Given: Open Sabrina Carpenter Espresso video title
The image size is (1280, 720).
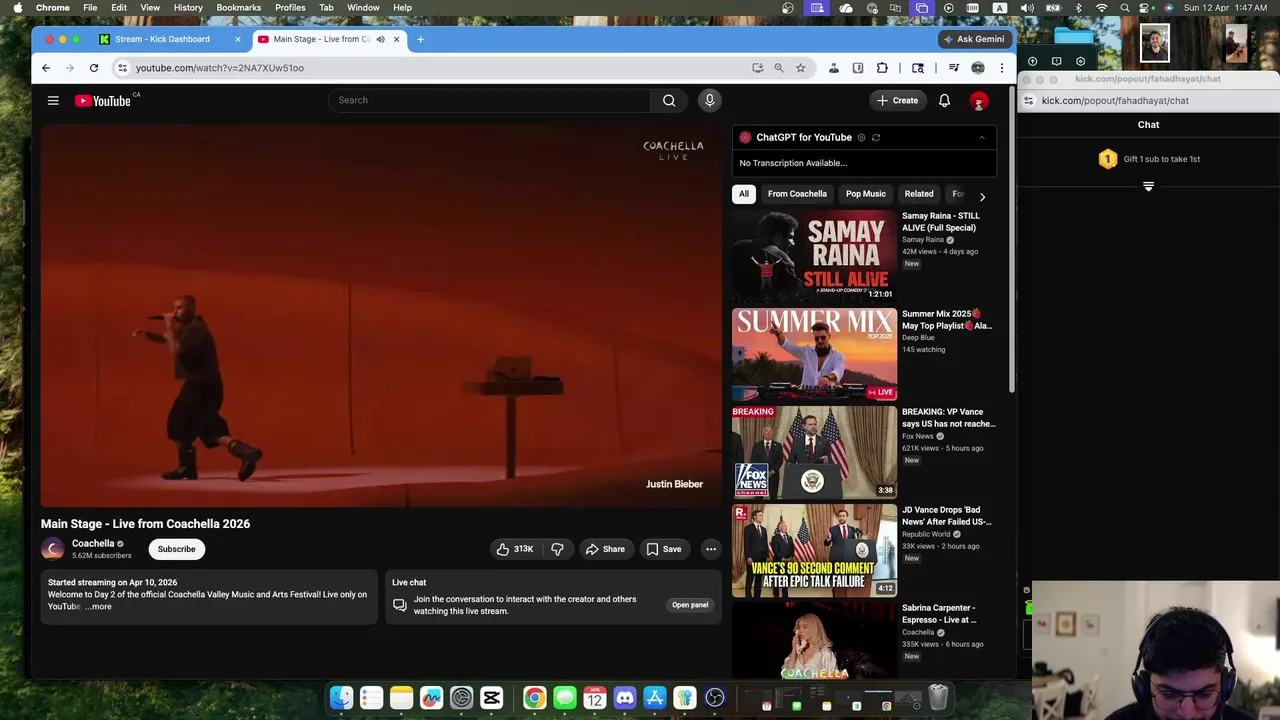Looking at the screenshot, I should 939,614.
